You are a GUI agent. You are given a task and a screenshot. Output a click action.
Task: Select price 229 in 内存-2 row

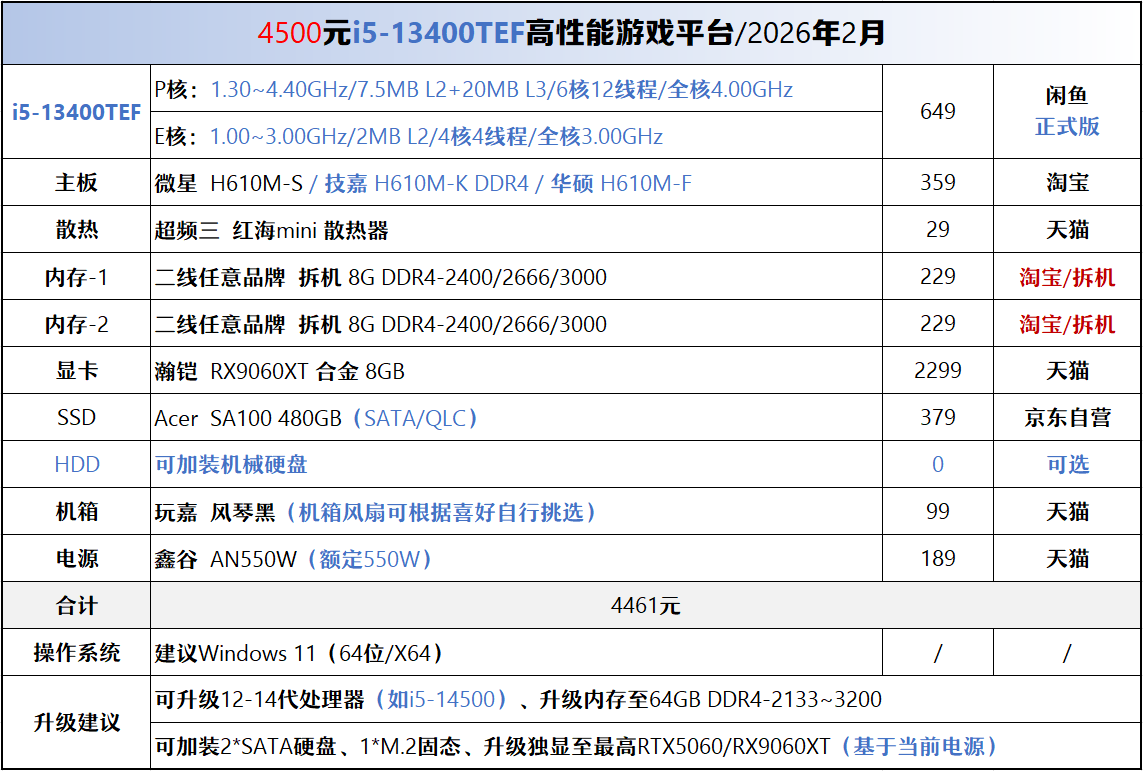[937, 324]
